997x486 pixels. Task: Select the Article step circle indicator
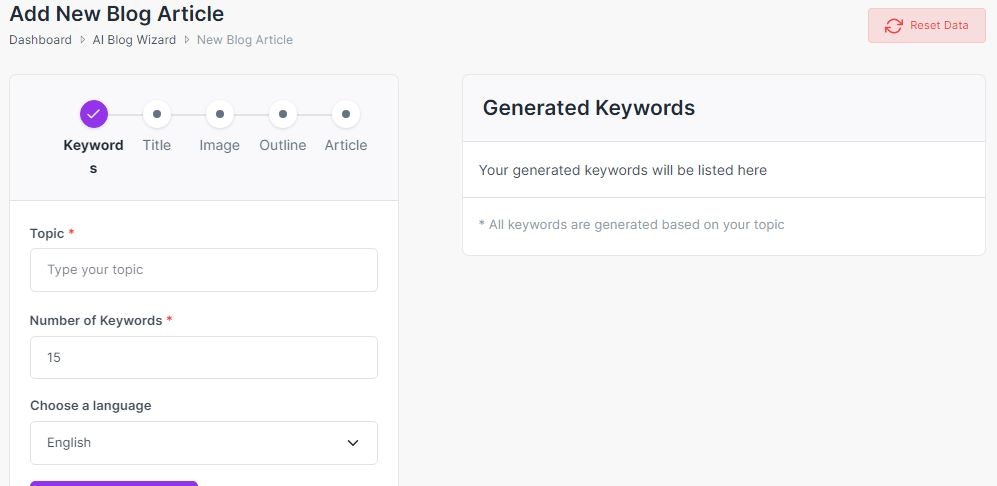pyautogui.click(x=346, y=114)
